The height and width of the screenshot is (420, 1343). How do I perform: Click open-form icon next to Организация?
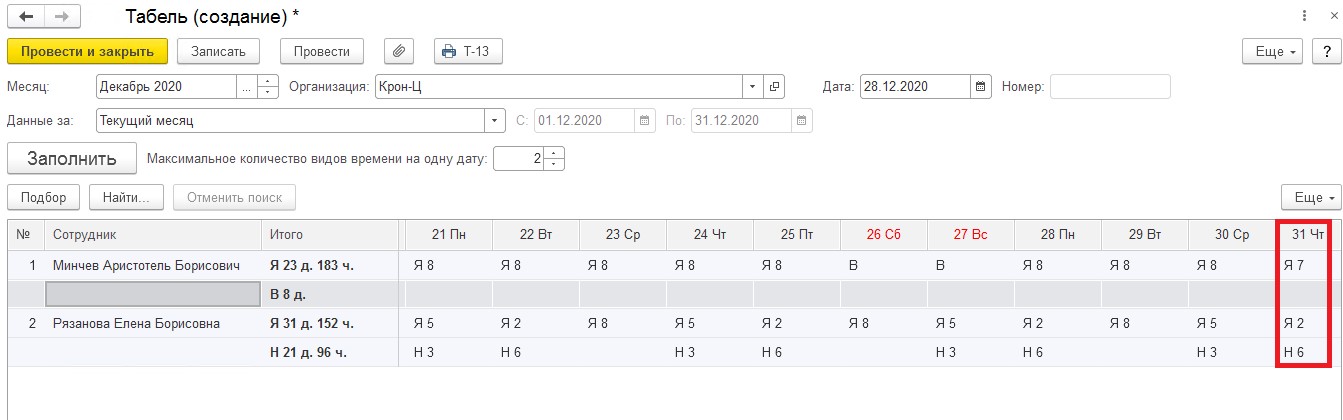[774, 87]
